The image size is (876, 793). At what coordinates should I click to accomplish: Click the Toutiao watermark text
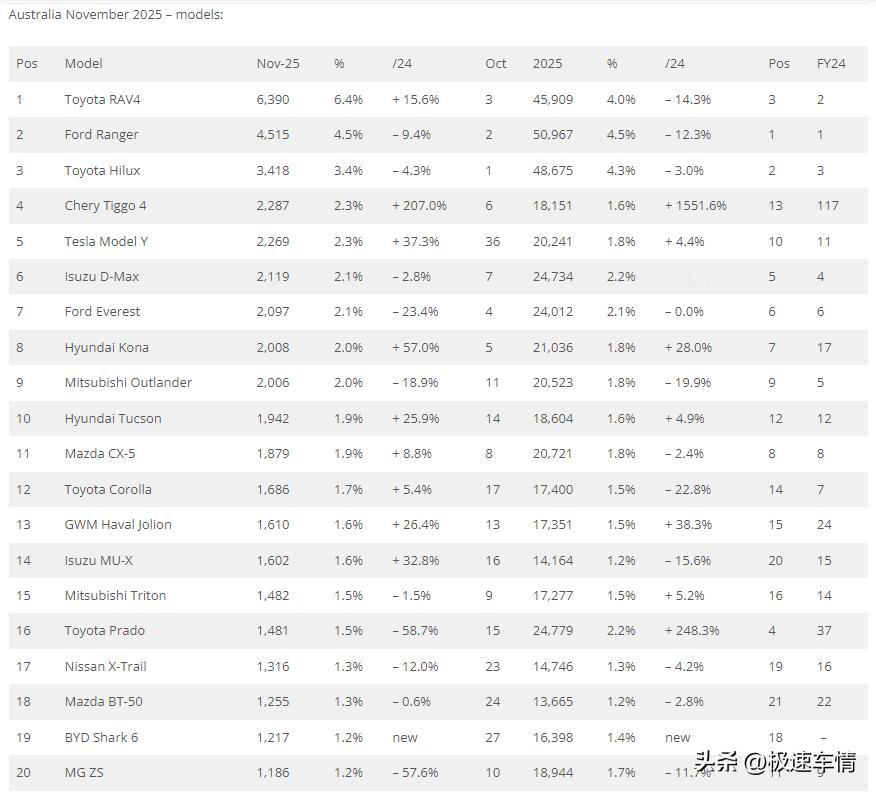(775, 763)
